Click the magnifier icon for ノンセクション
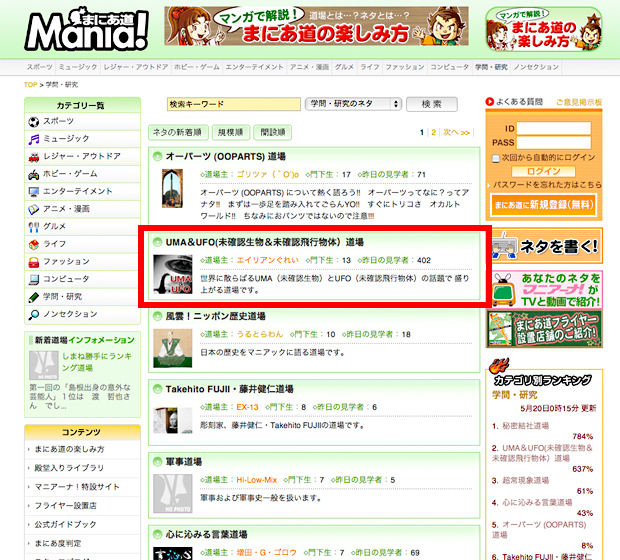Screen dimensions: 620x560 point(34,313)
